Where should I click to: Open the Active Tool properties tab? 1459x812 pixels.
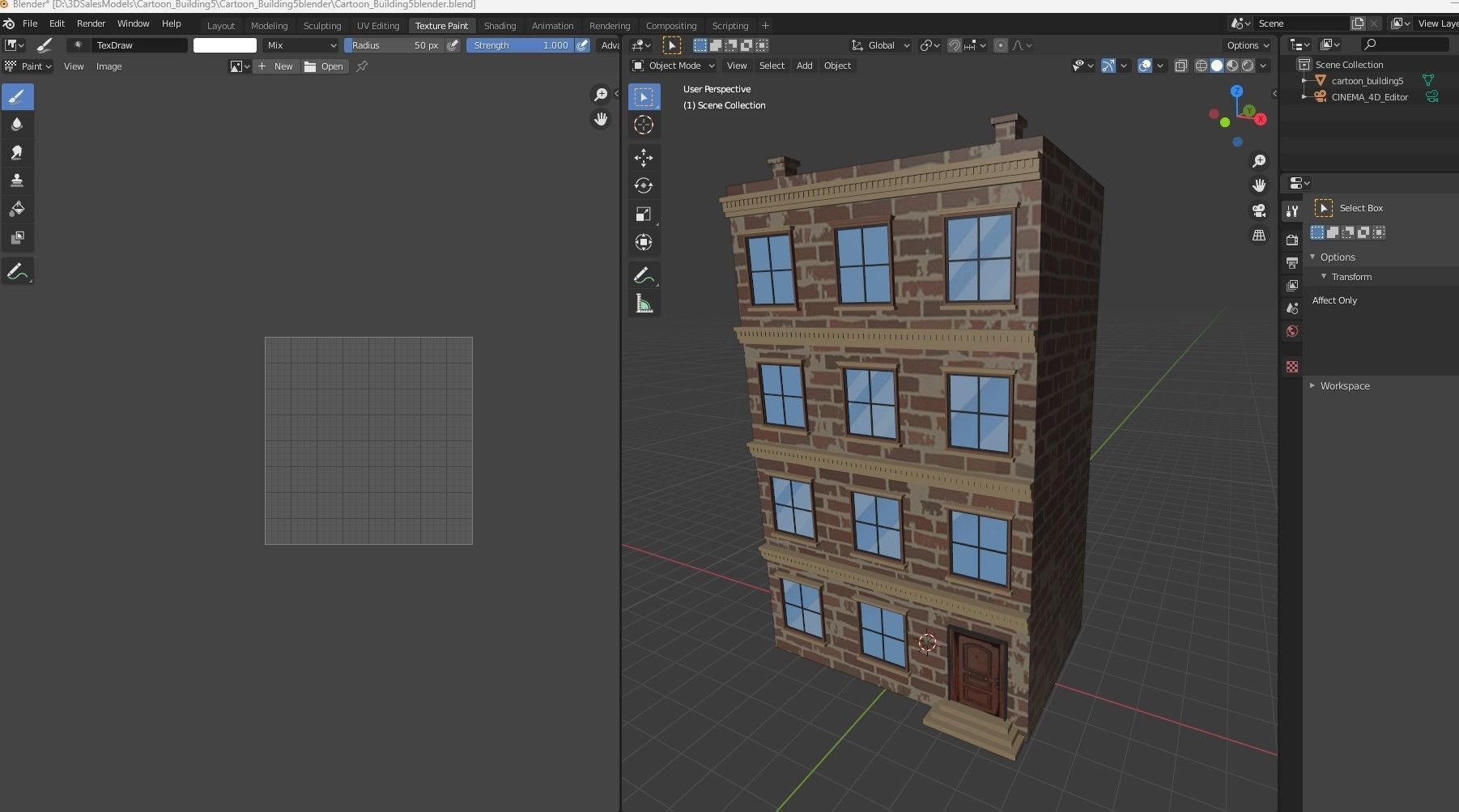tap(1292, 210)
